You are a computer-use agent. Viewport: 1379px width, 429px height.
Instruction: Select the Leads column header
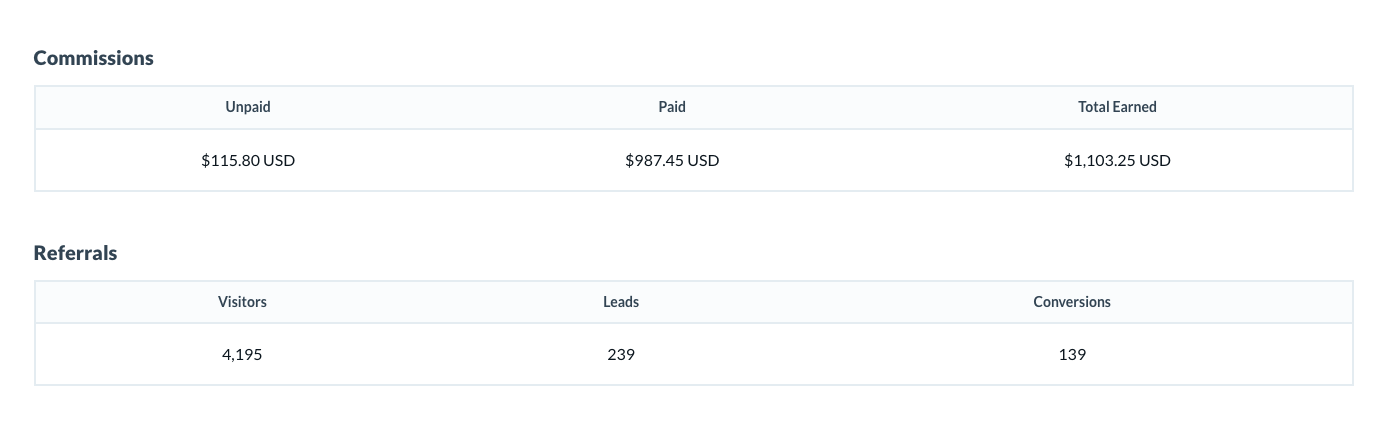(621, 301)
